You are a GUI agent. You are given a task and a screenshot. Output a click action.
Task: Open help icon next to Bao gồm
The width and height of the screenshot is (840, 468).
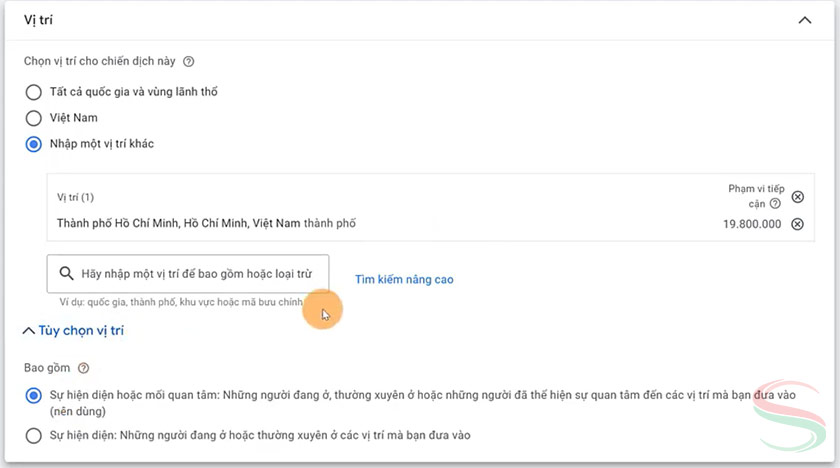(83, 368)
